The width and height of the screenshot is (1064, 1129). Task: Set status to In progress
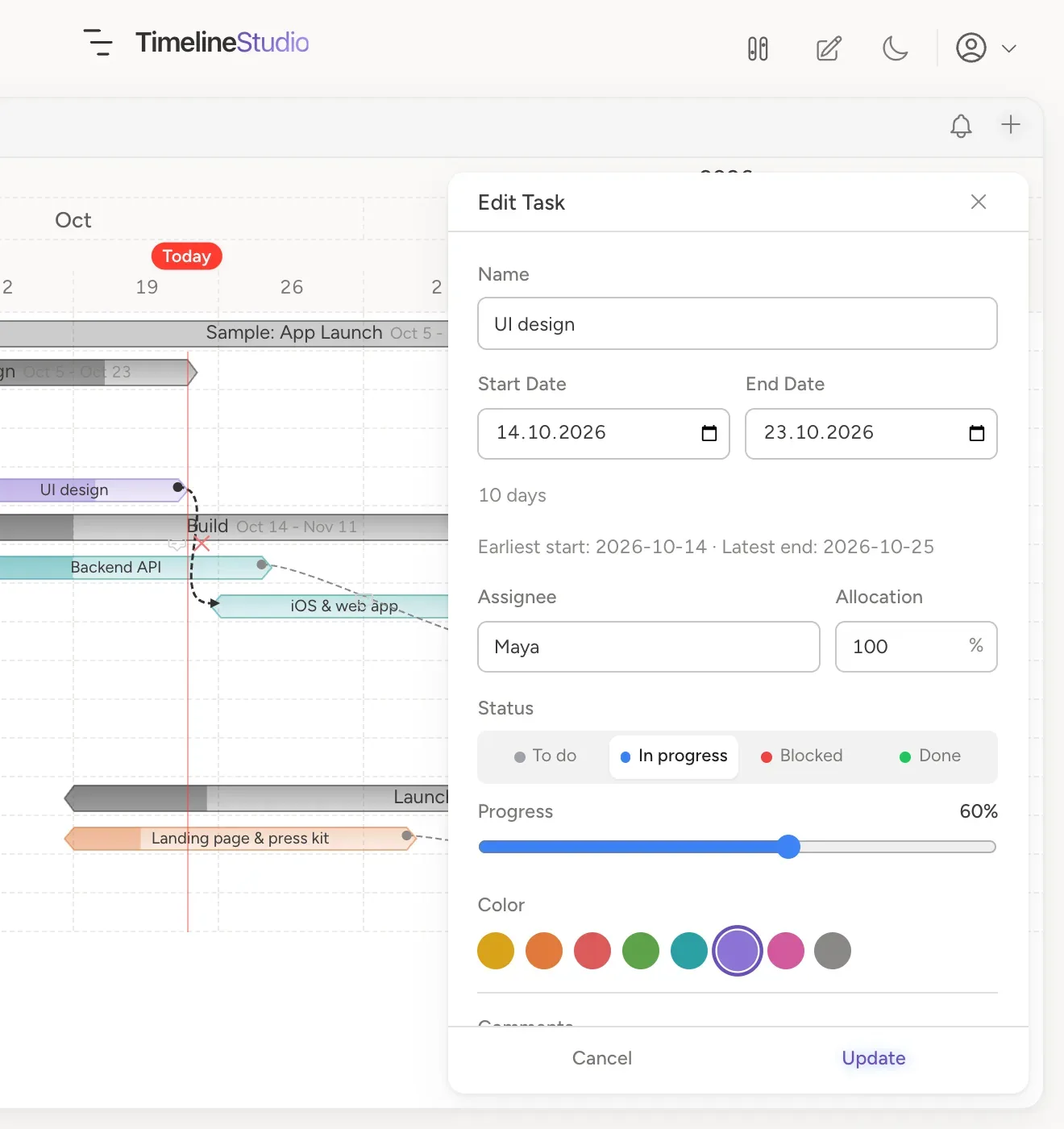(674, 756)
